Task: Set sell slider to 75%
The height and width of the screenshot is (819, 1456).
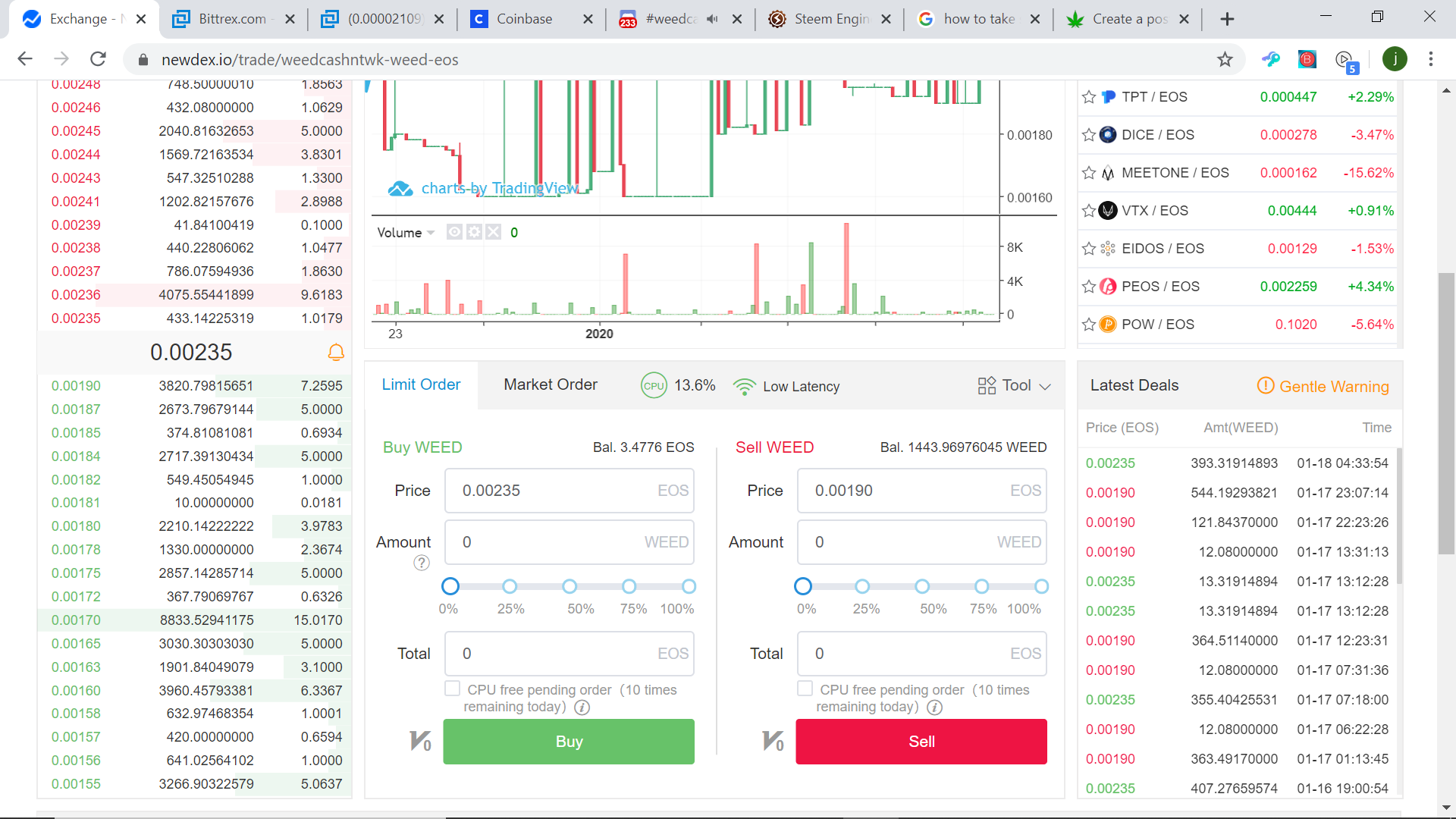Action: (981, 586)
